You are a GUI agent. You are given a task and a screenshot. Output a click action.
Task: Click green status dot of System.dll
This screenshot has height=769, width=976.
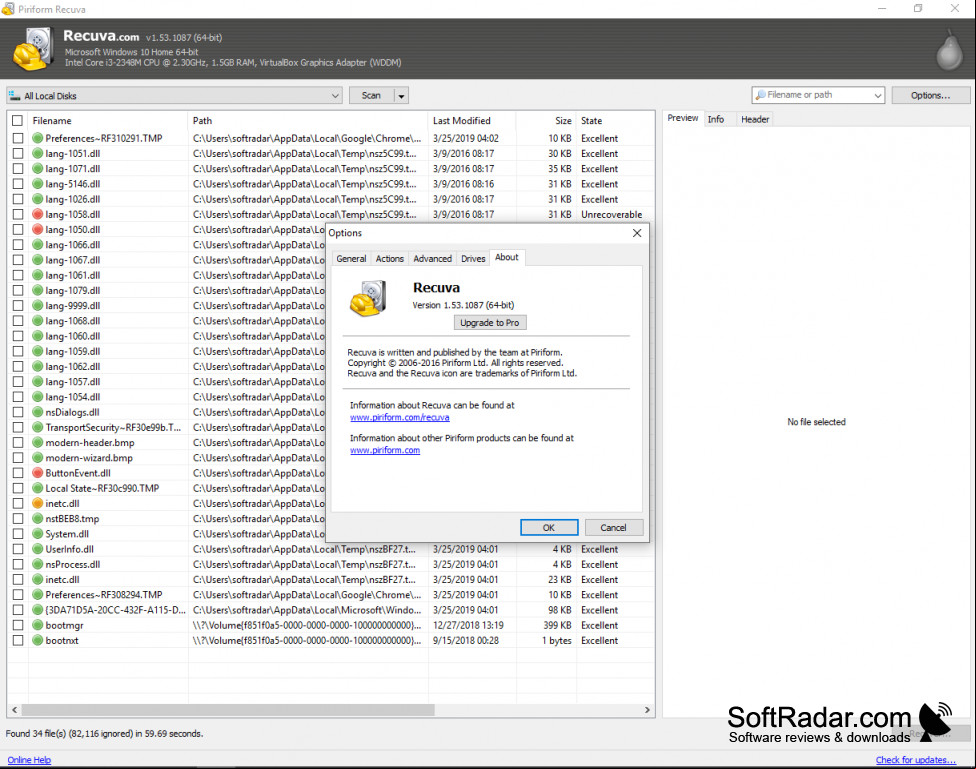pyautogui.click(x=37, y=534)
